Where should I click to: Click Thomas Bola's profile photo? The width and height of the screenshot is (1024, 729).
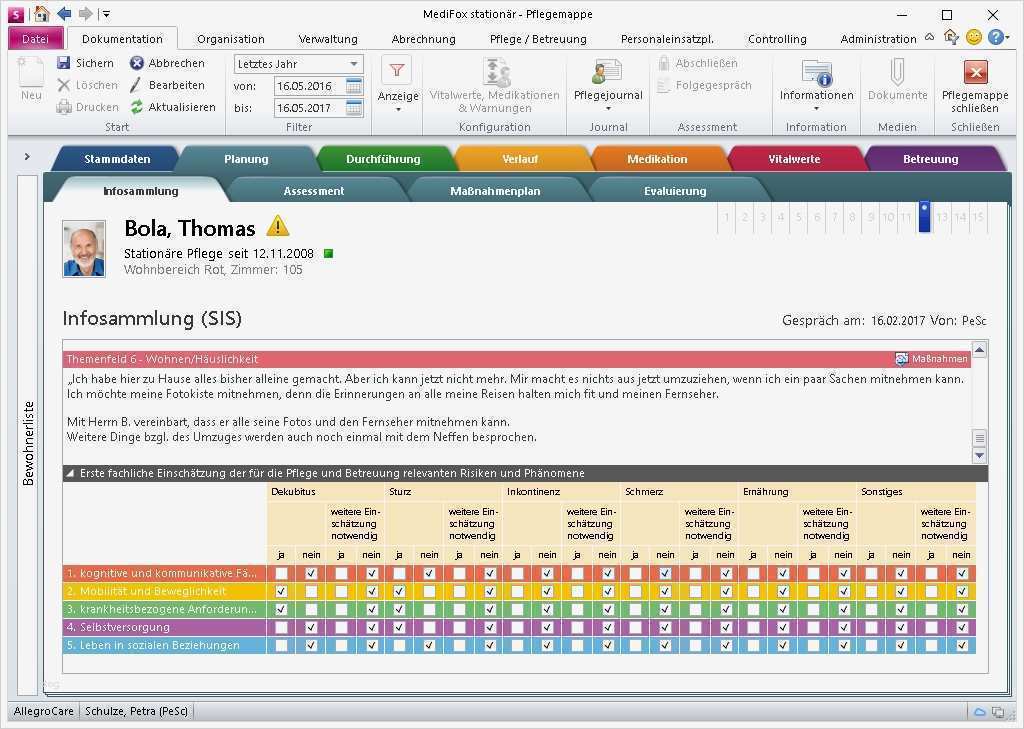84,249
